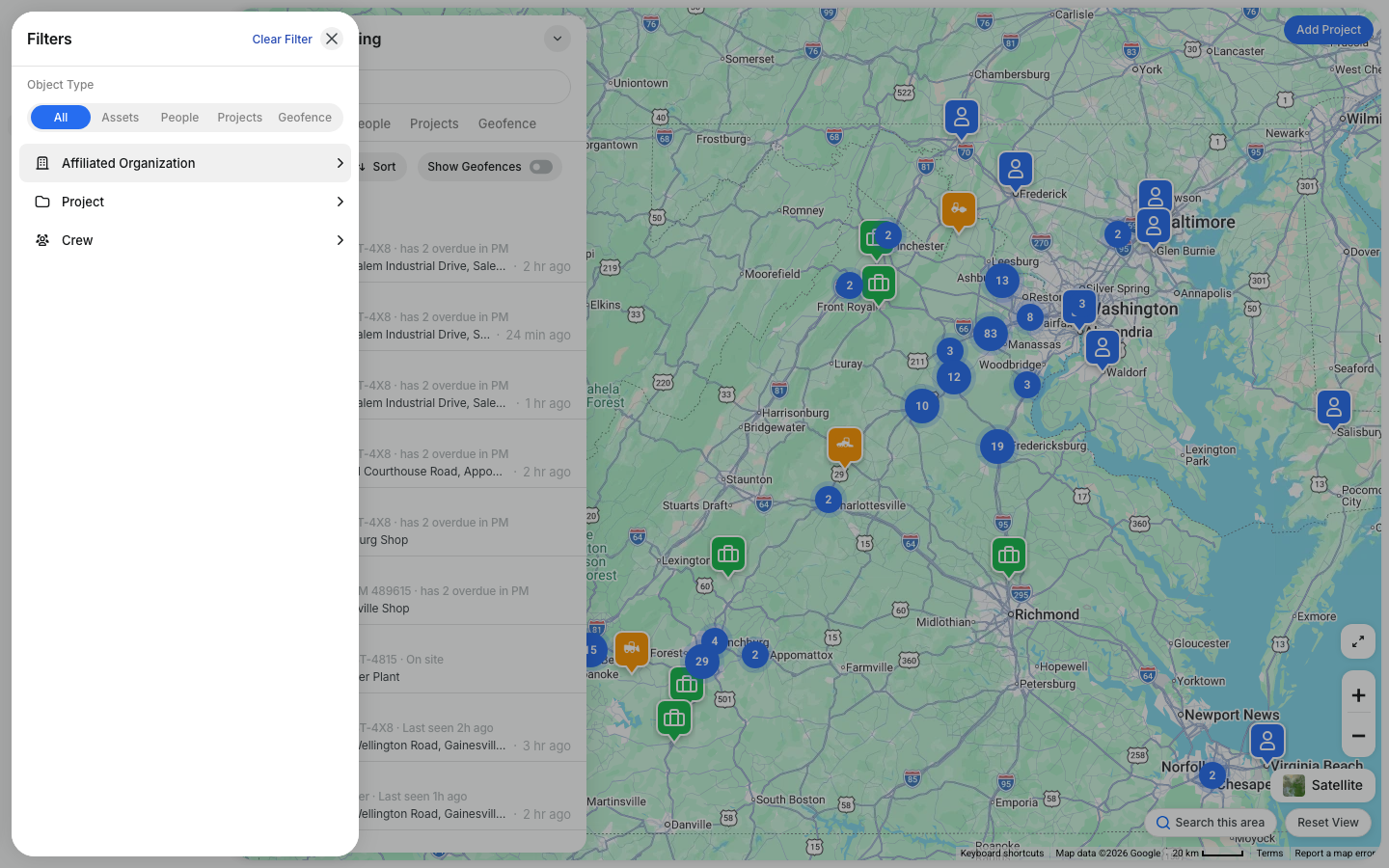Select the People object type option
1389x868 pixels.
click(179, 118)
